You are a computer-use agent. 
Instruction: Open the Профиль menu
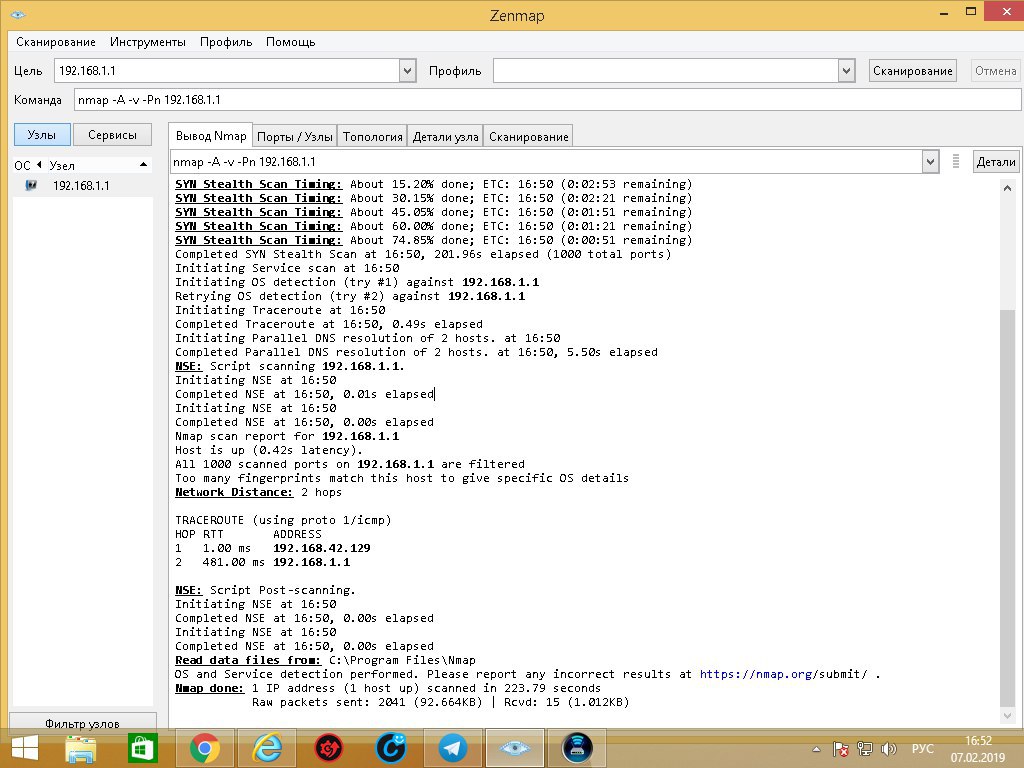(x=226, y=42)
